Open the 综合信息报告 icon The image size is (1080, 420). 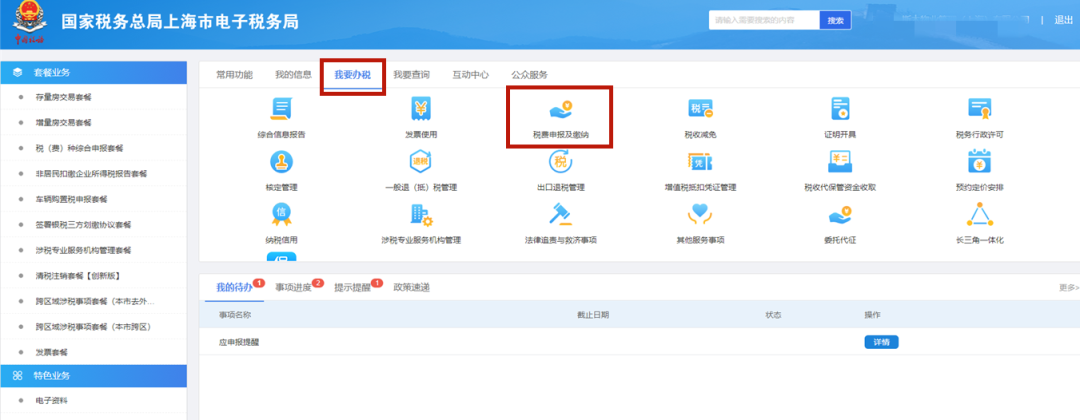coord(280,109)
